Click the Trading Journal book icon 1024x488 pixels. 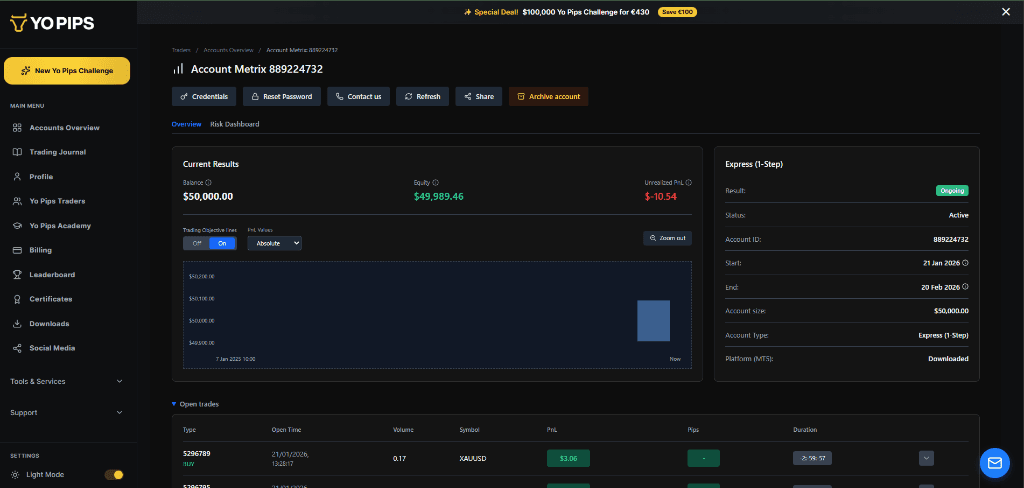tap(18, 152)
